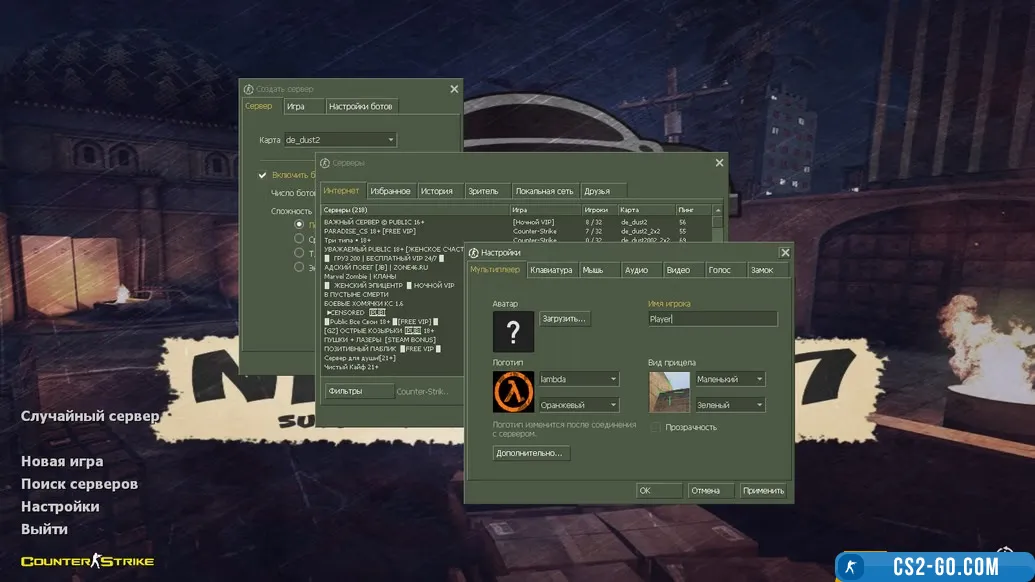Click the question mark avatar image
The image size is (1035, 582).
click(x=513, y=331)
